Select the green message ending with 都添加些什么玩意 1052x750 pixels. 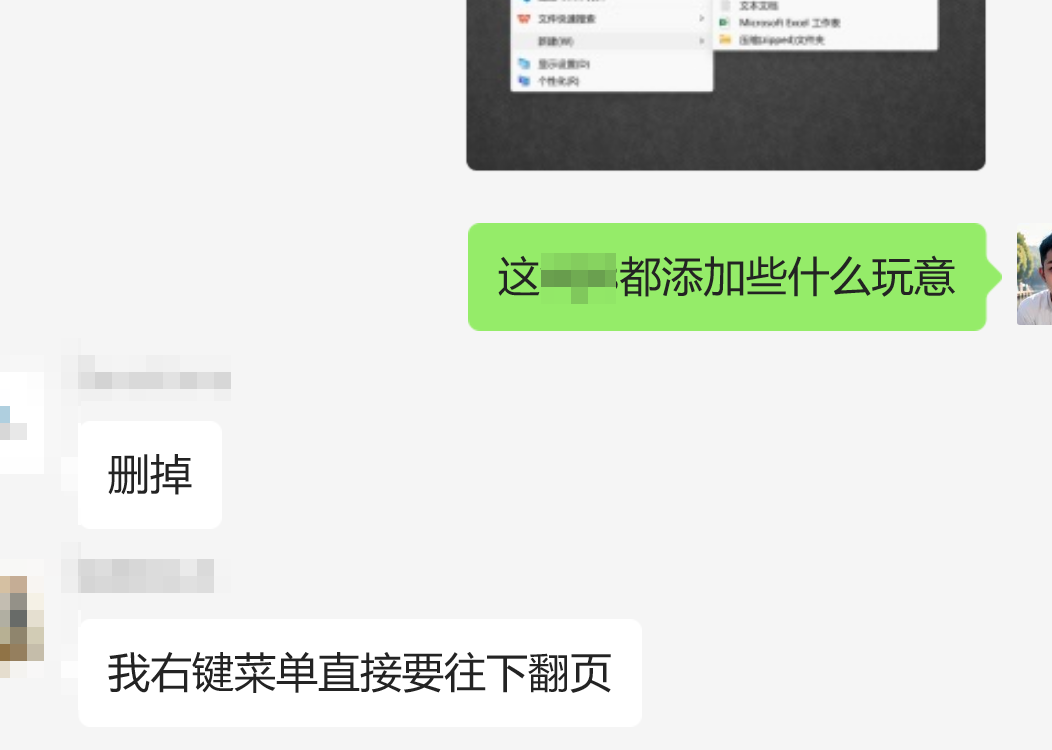coord(727,276)
